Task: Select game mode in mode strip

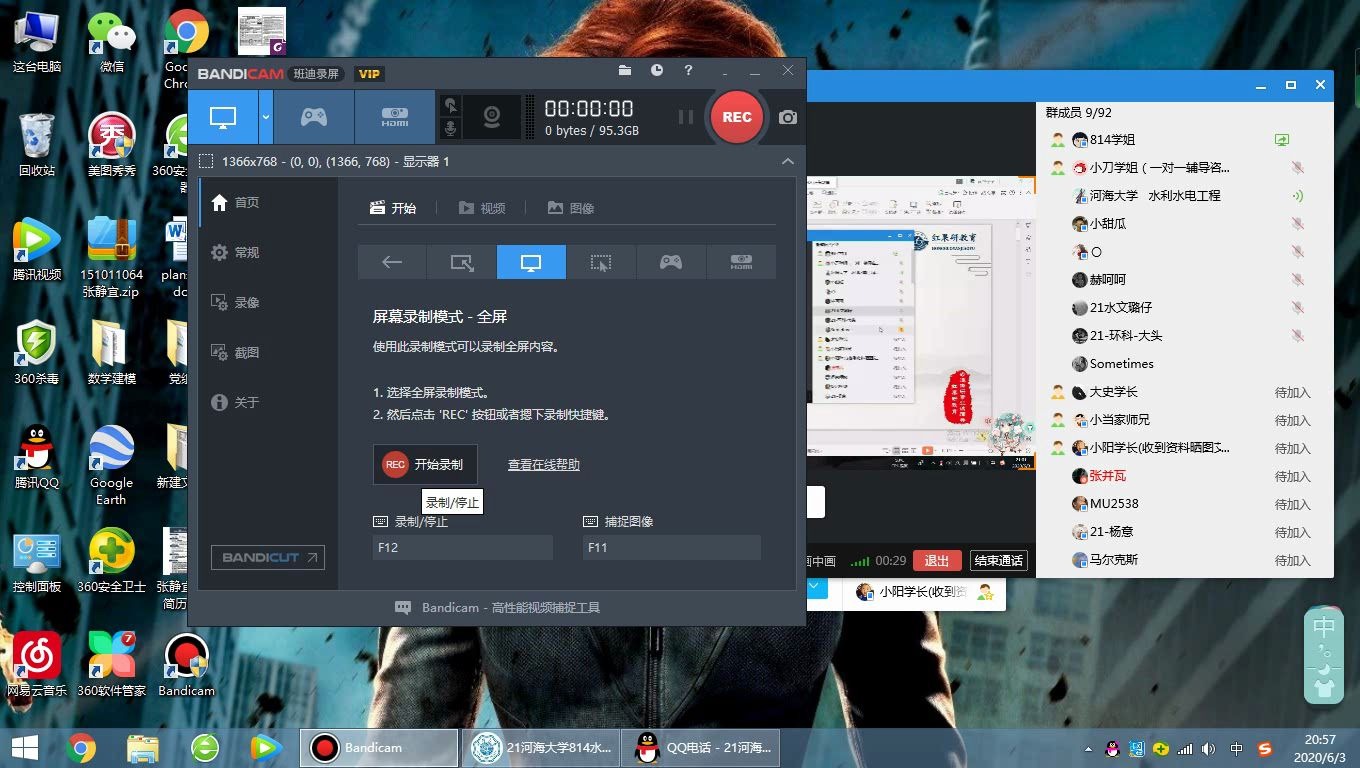Action: coord(671,262)
